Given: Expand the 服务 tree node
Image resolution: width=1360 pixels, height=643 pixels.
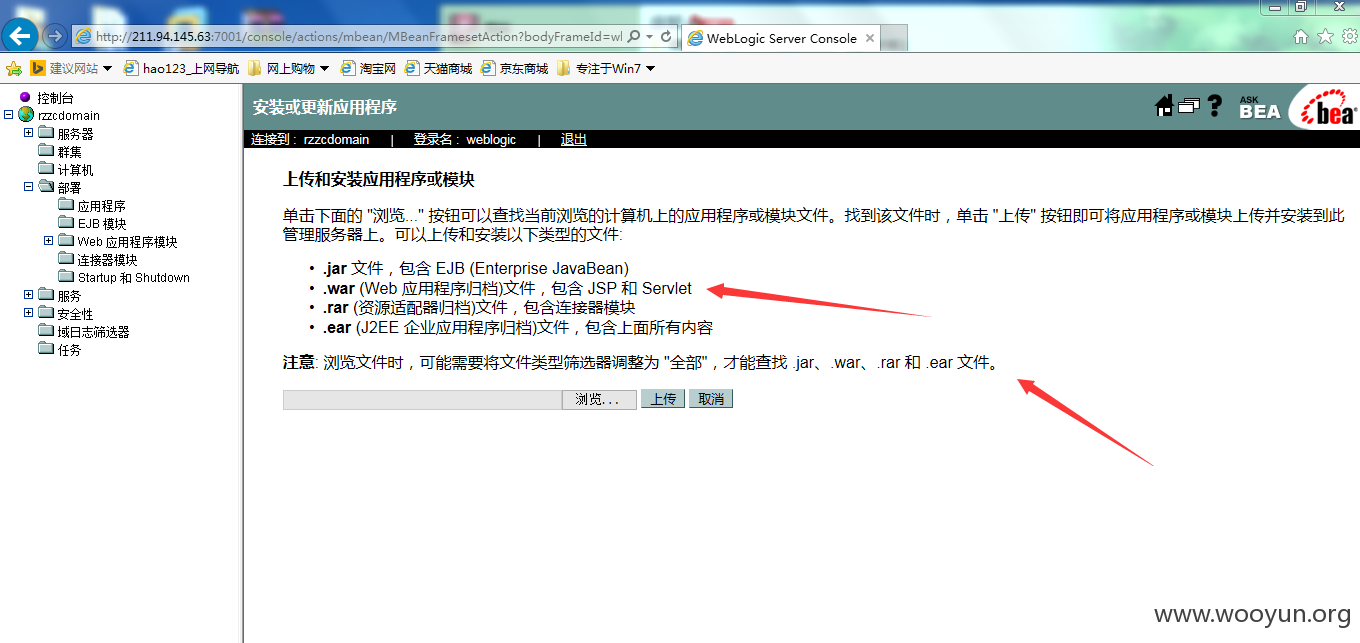Looking at the screenshot, I should point(28,295).
